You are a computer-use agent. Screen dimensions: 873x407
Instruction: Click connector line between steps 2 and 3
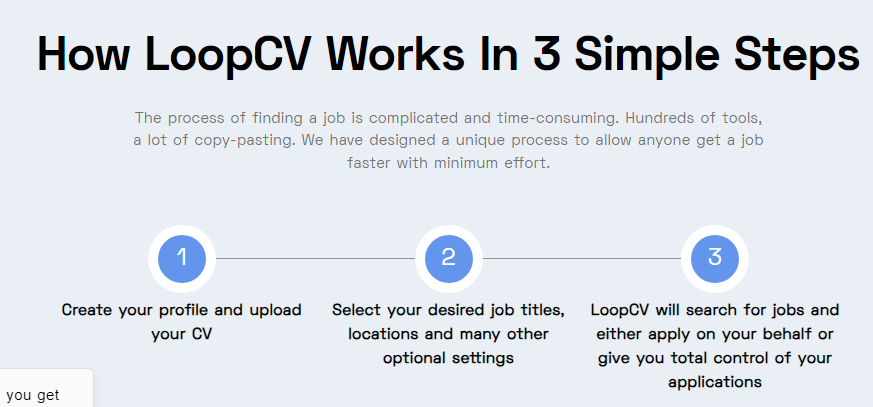[x=582, y=258]
